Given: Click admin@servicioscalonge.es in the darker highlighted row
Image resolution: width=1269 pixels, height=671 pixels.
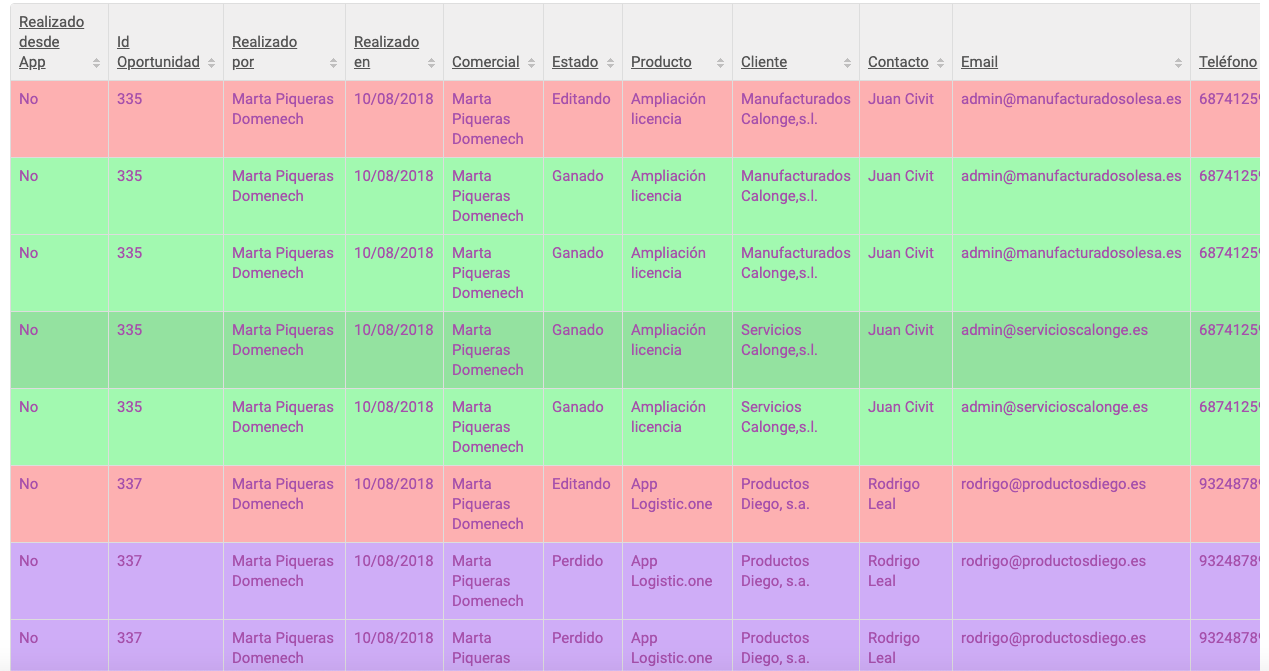Looking at the screenshot, I should pyautogui.click(x=1054, y=330).
